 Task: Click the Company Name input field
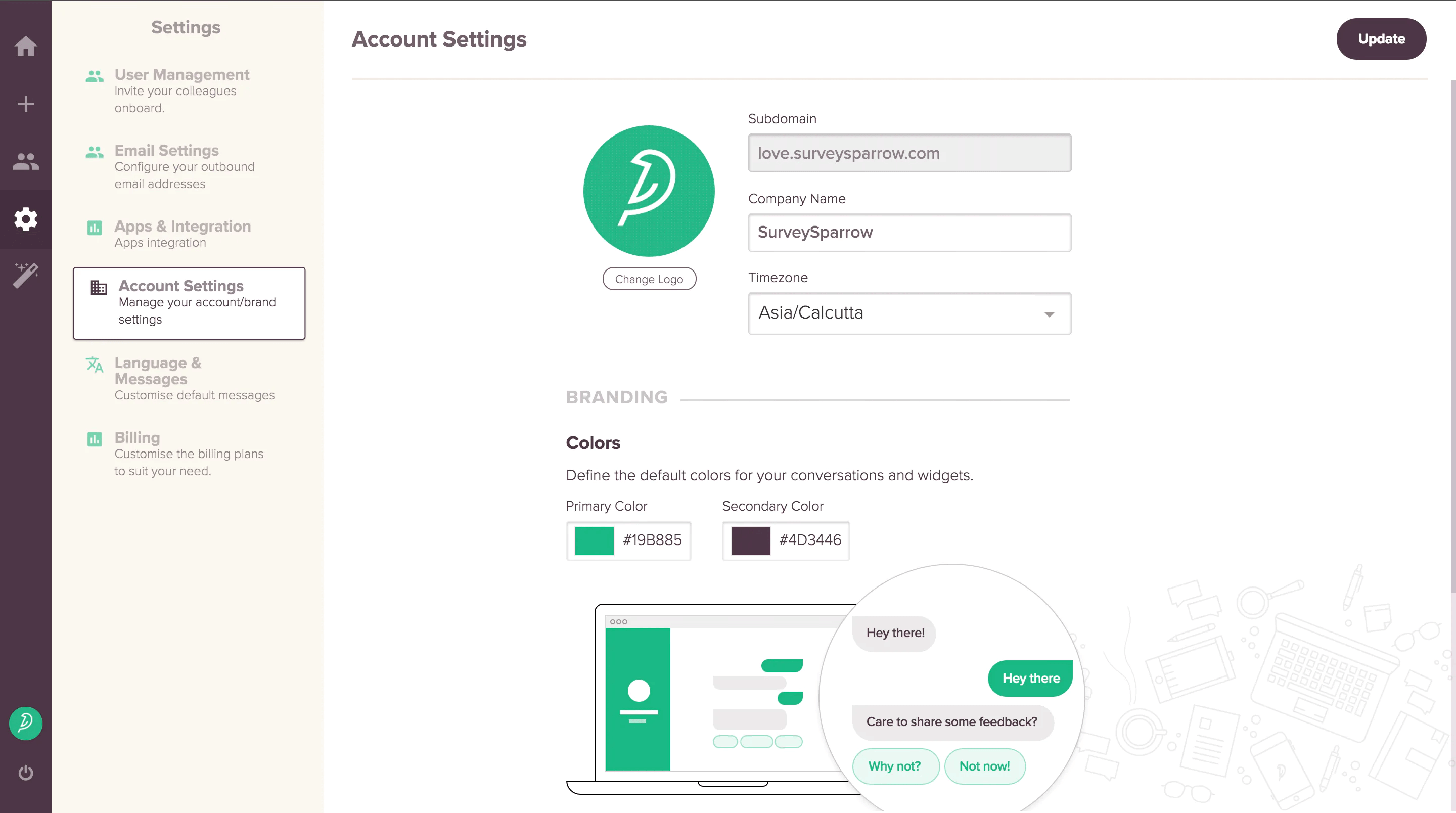click(x=909, y=233)
